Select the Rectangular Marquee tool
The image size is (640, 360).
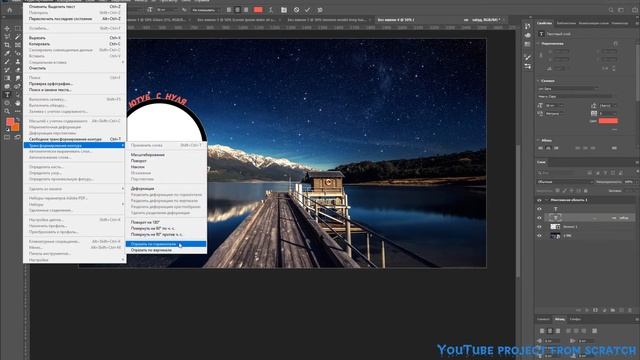[17, 29]
